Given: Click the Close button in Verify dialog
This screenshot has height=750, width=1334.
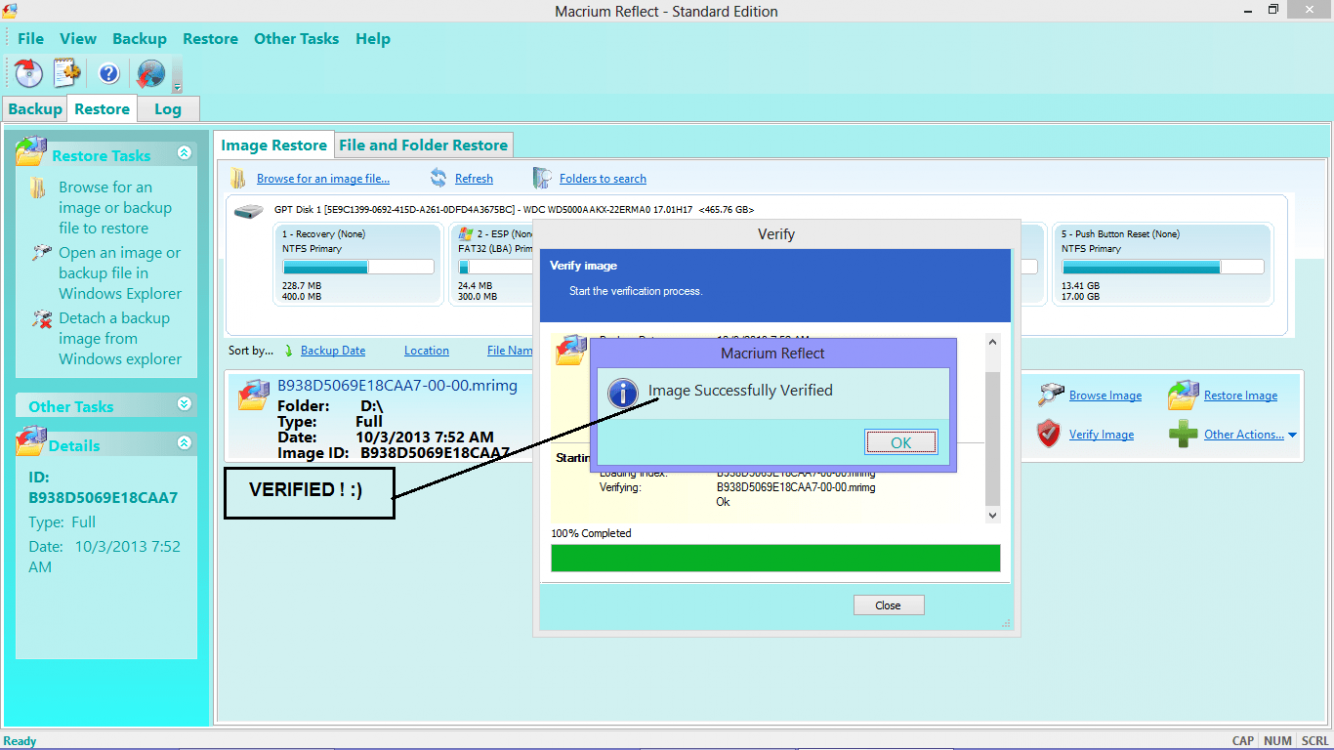Looking at the screenshot, I should point(888,605).
